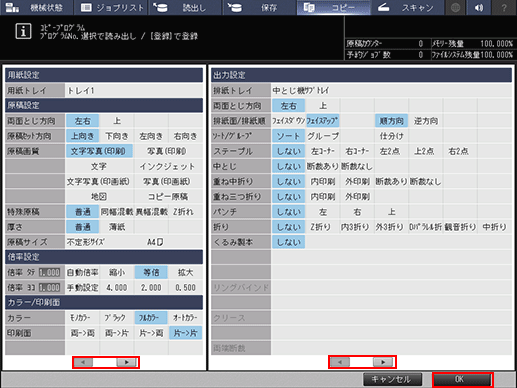Choose インクジェット original type

[168, 166]
